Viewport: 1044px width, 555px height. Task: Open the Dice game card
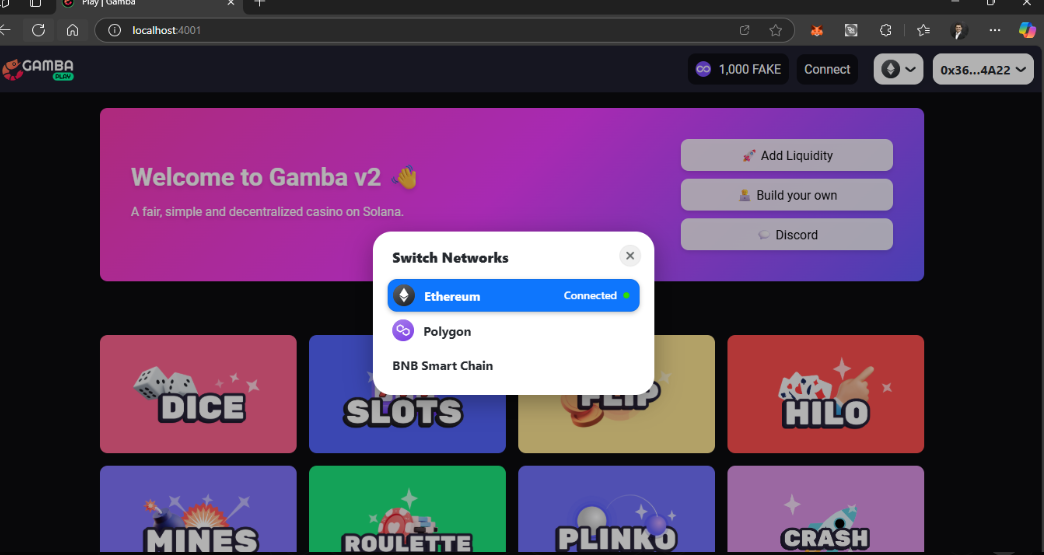point(198,394)
